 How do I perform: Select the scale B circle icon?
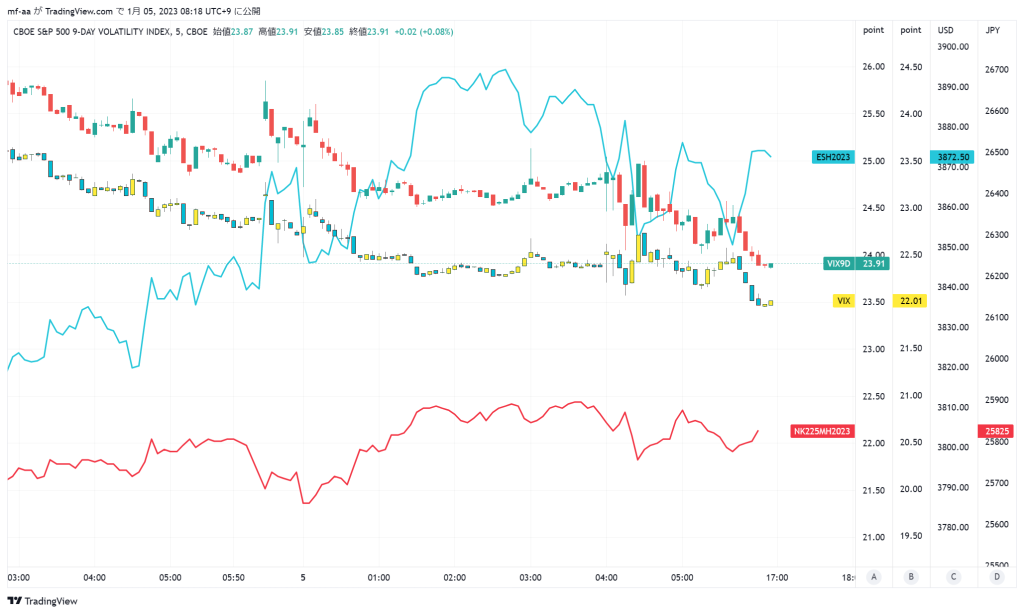911,577
